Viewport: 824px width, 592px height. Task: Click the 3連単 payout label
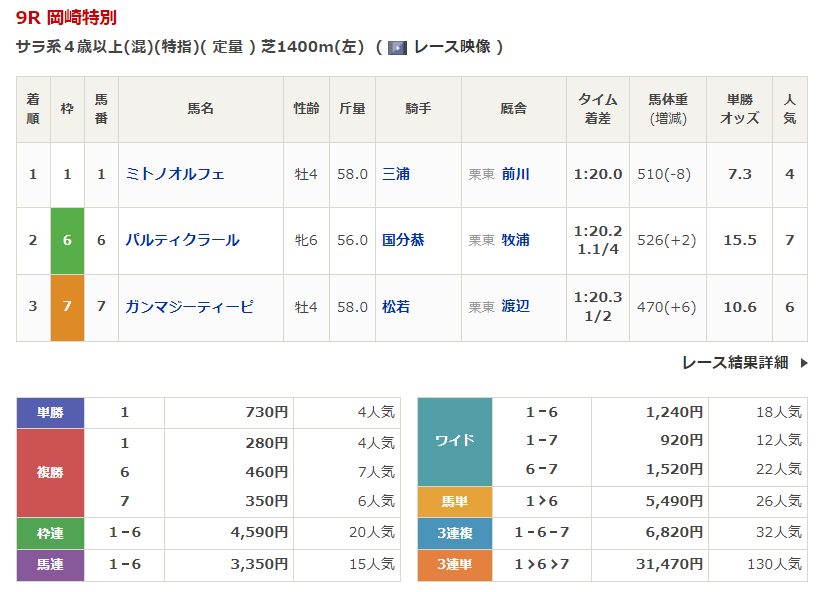pyautogui.click(x=455, y=565)
